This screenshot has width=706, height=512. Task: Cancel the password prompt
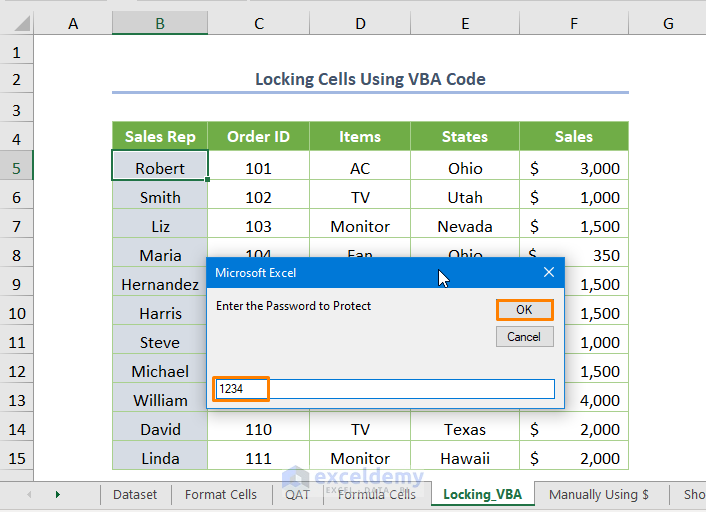pyautogui.click(x=524, y=337)
